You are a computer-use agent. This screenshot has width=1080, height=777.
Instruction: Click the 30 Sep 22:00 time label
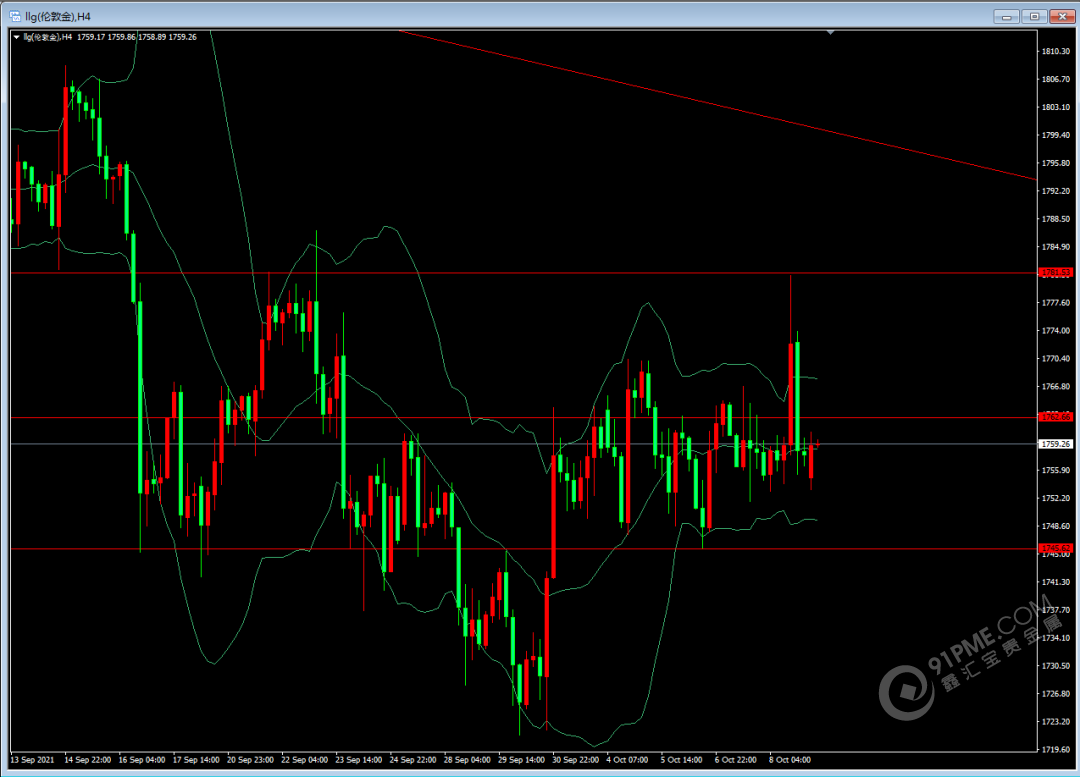pos(576,760)
